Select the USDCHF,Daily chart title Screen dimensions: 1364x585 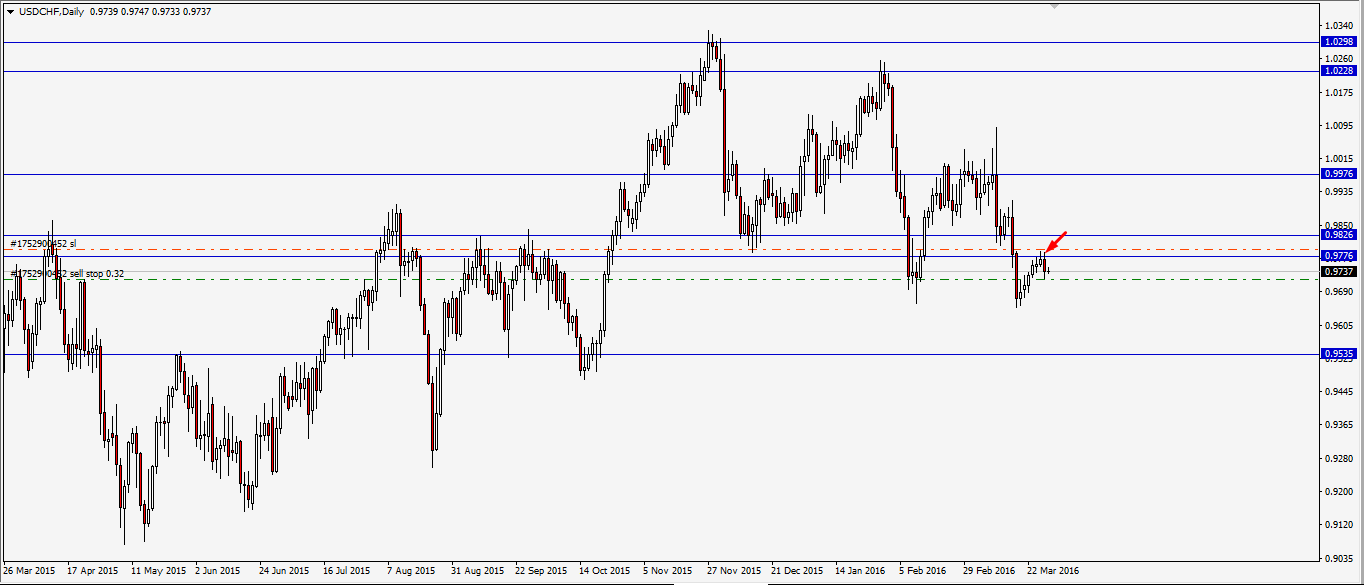51,11
